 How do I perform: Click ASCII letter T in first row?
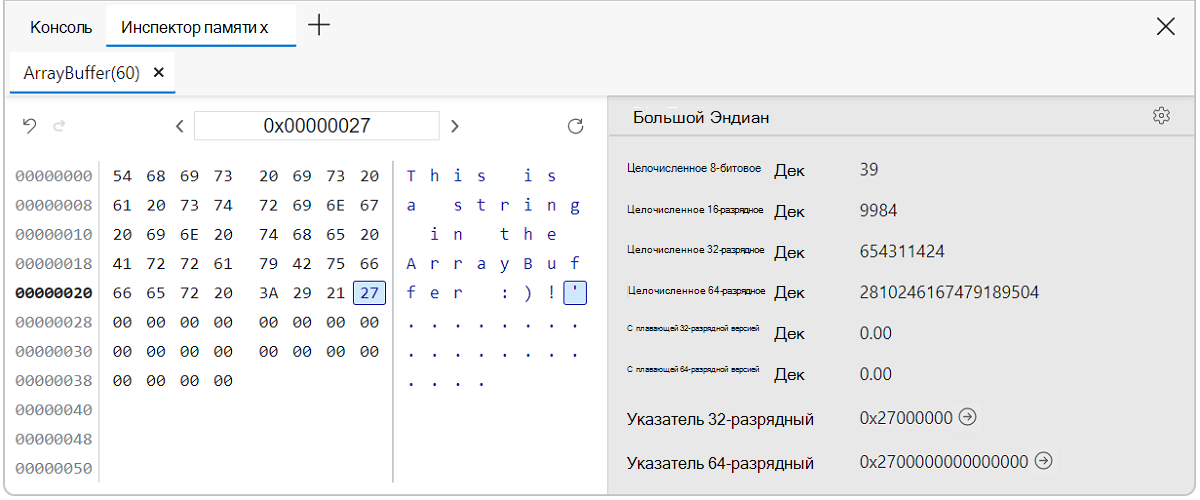(x=411, y=176)
